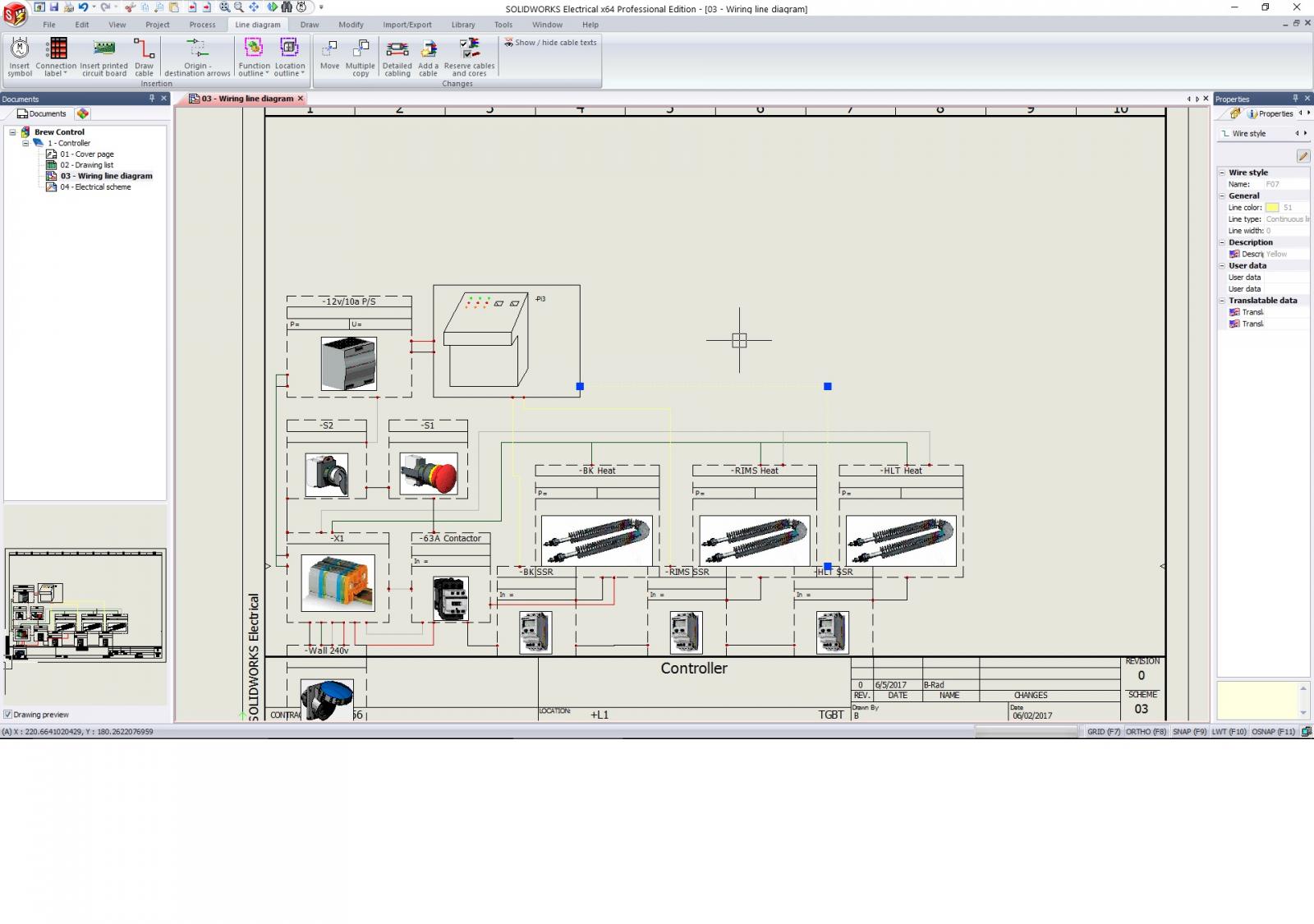Viewport: 1314px width, 924px height.
Task: Click the Undo arrow icon
Action: pos(82,7)
